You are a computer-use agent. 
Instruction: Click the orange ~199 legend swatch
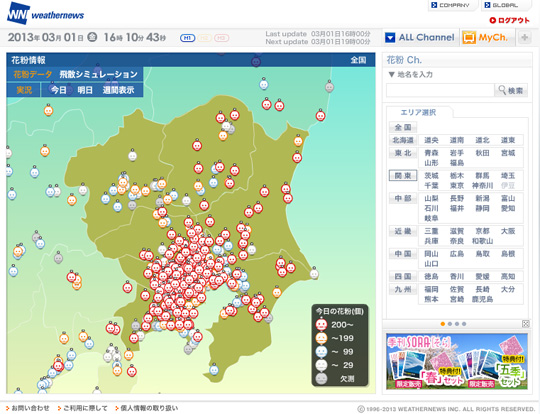pos(321,338)
